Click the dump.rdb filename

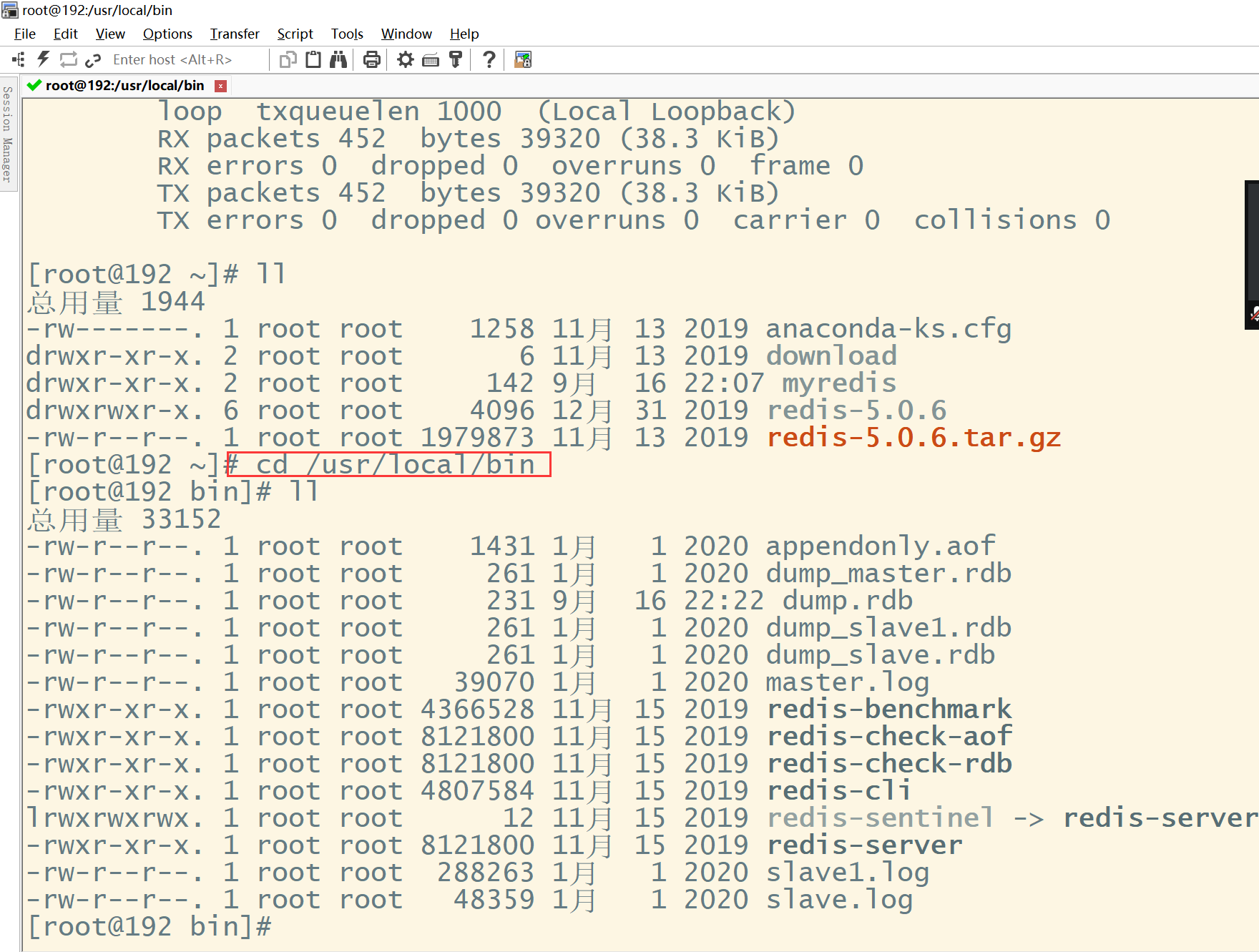[848, 600]
